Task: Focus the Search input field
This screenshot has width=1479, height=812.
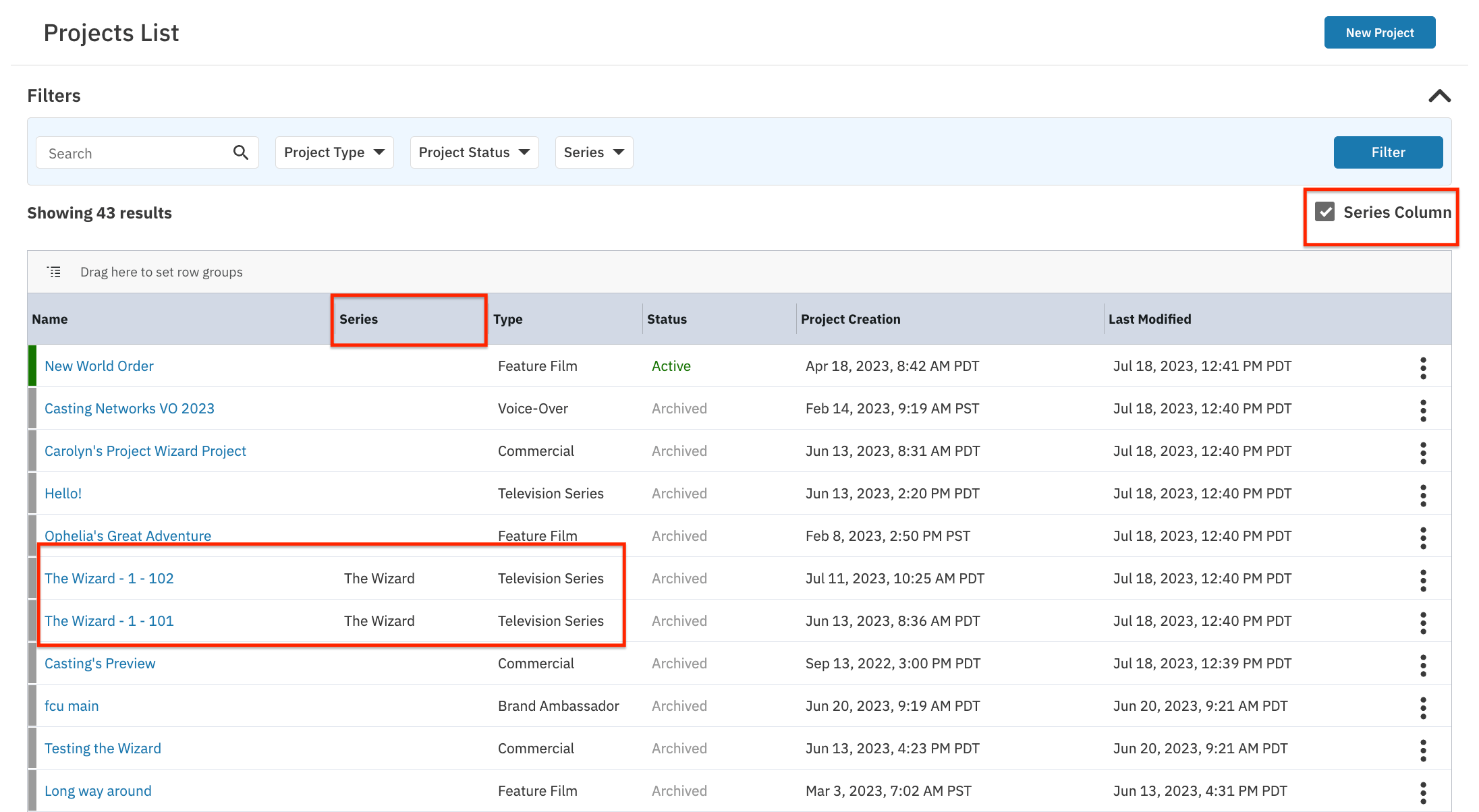Action: 135,153
